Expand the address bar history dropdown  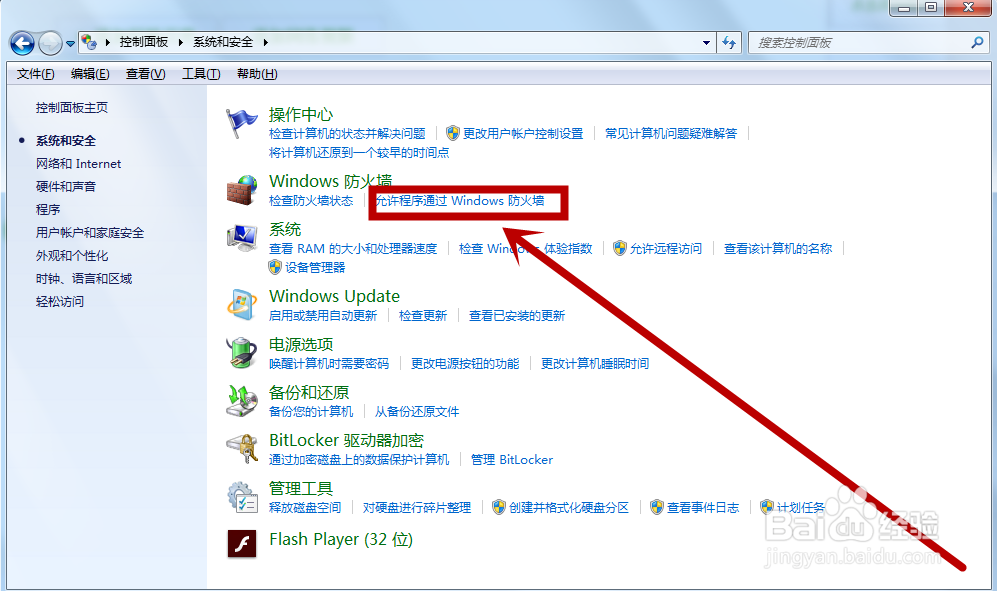coord(706,43)
